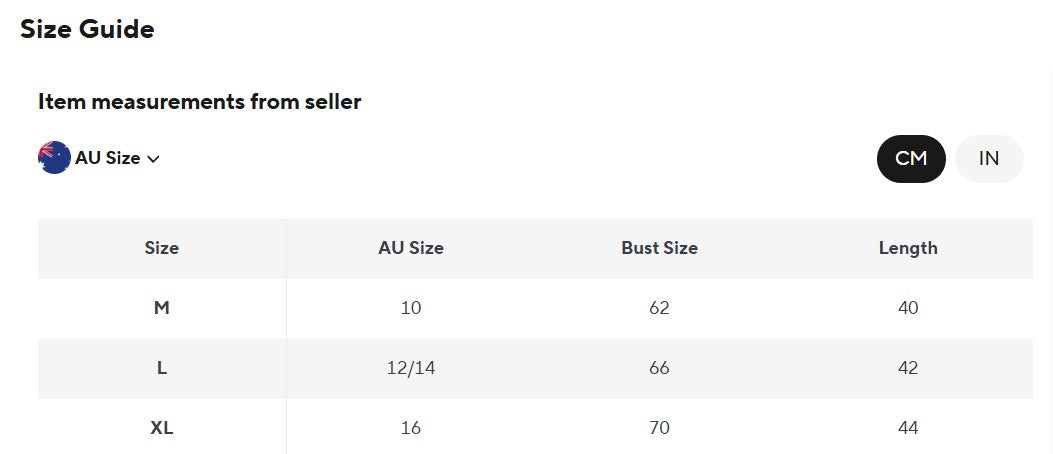The height and width of the screenshot is (454, 1053).
Task: Open the AU Size dropdown chevron
Action: [153, 159]
